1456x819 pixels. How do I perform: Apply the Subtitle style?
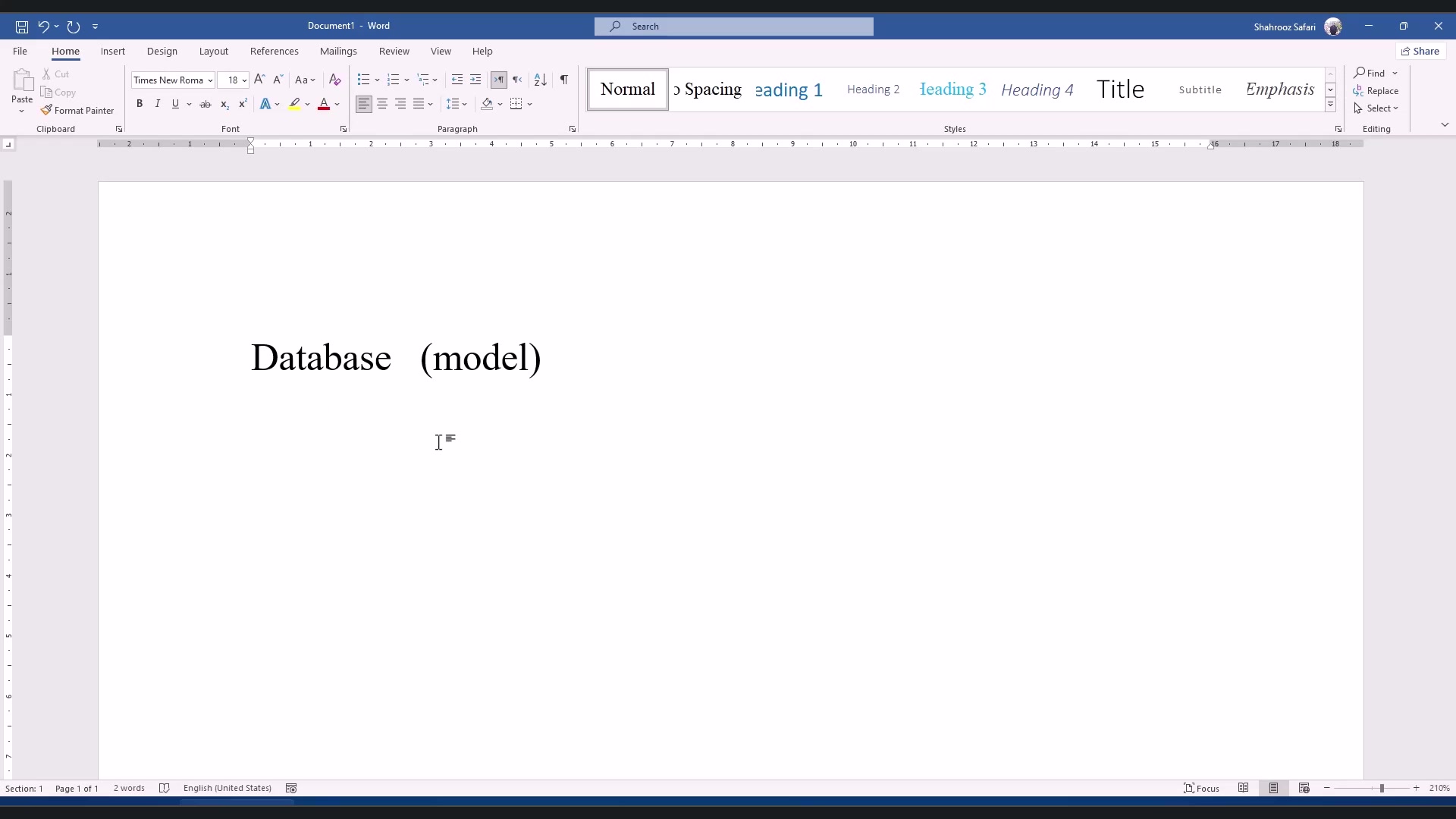(x=1200, y=89)
